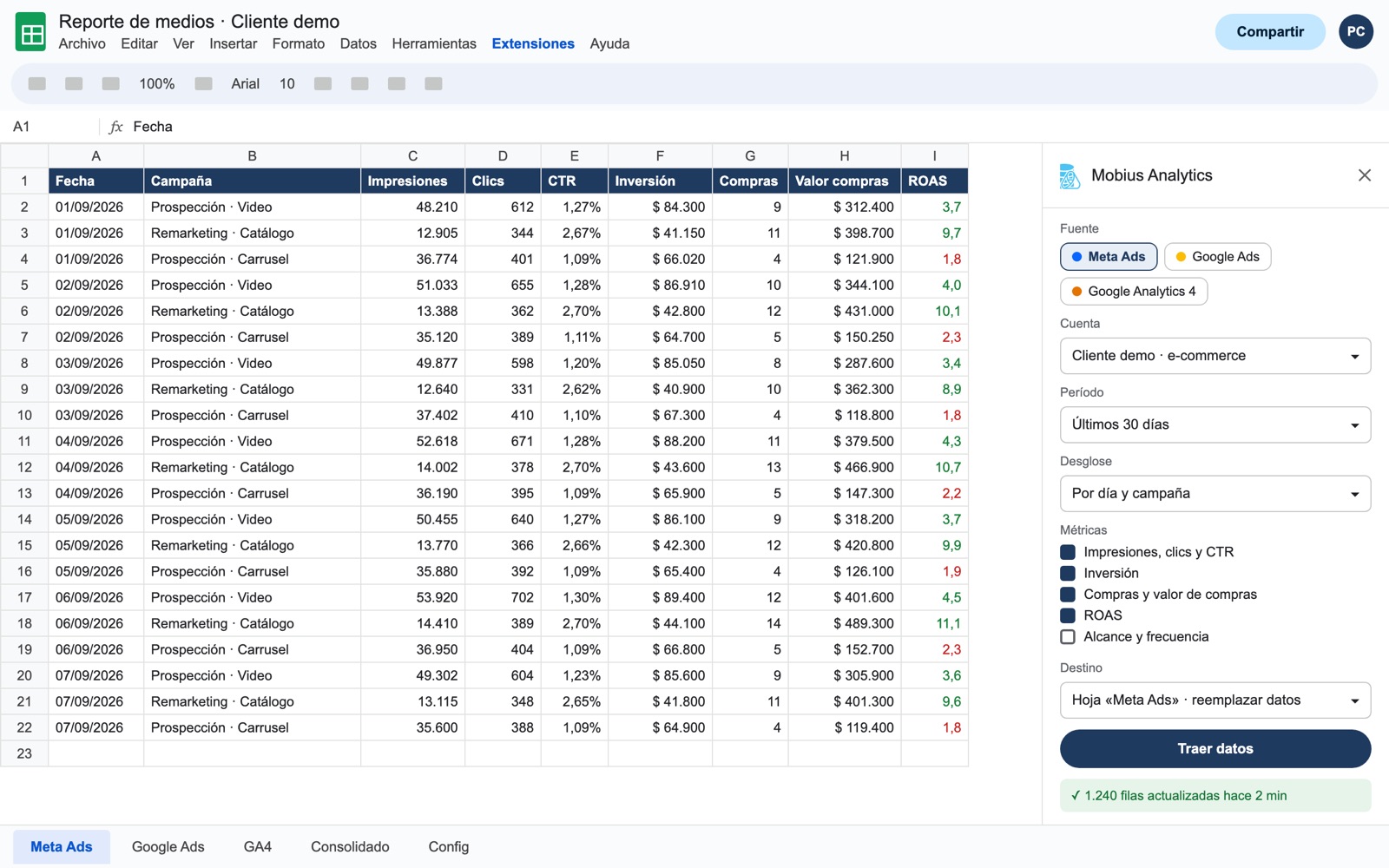Click the CTR cell 2,62%
1389x868 pixels.
pyautogui.click(x=575, y=389)
